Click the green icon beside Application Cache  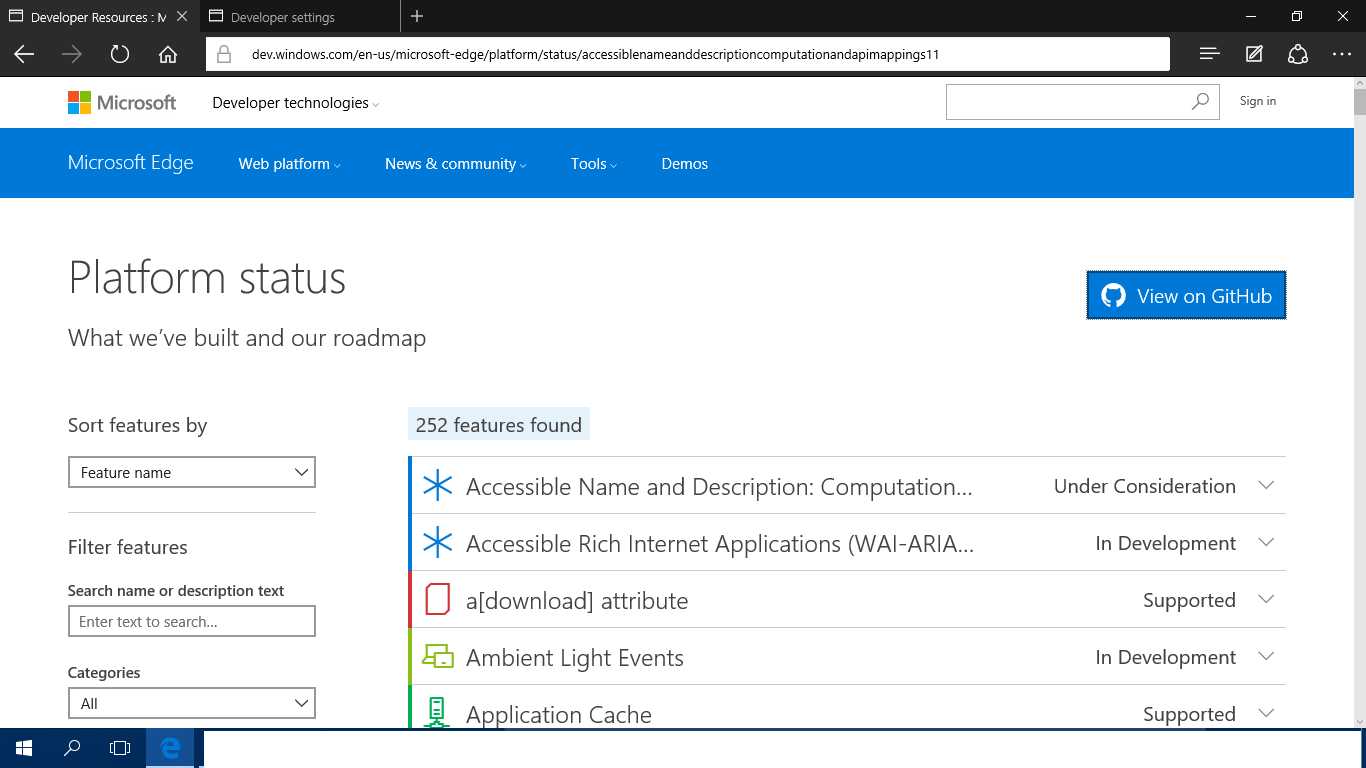[436, 712]
